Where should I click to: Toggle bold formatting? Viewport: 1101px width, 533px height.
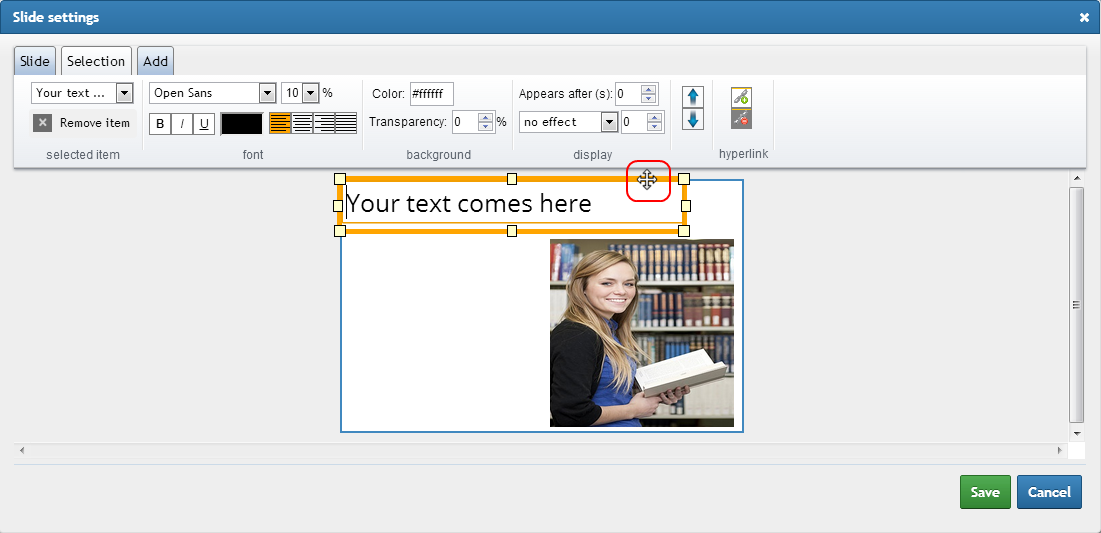click(160, 124)
